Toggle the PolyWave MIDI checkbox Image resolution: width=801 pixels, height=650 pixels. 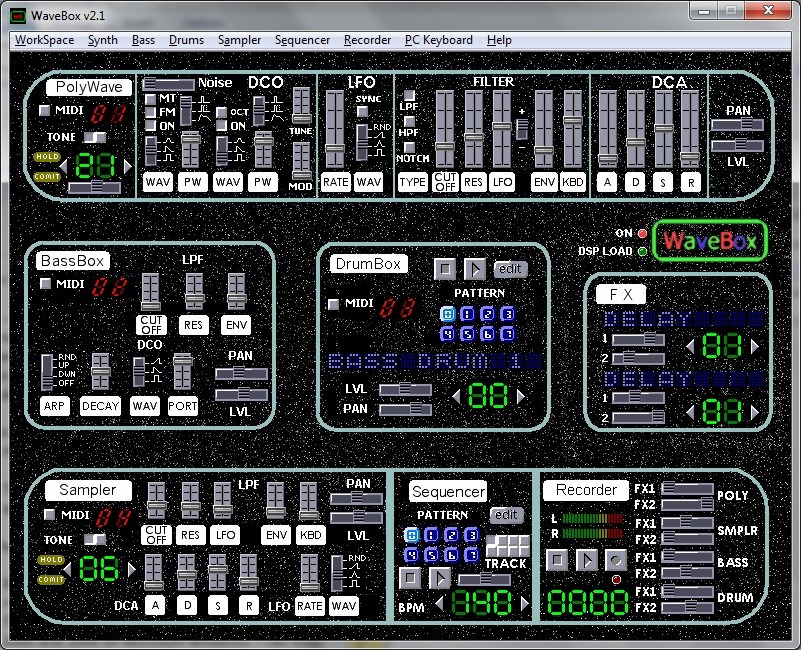[x=45, y=110]
